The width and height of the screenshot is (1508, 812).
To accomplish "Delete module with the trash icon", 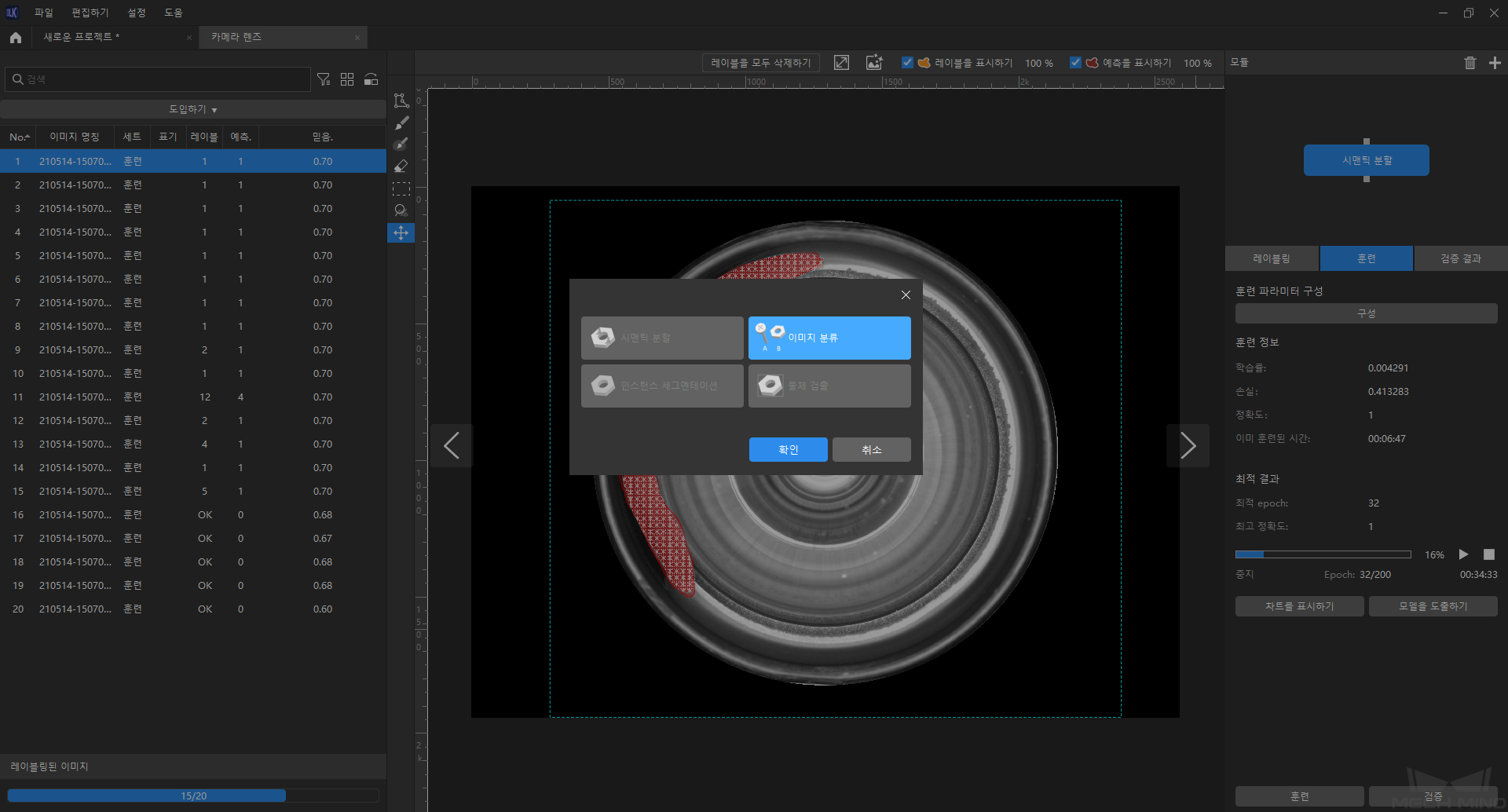I will tap(1470, 63).
